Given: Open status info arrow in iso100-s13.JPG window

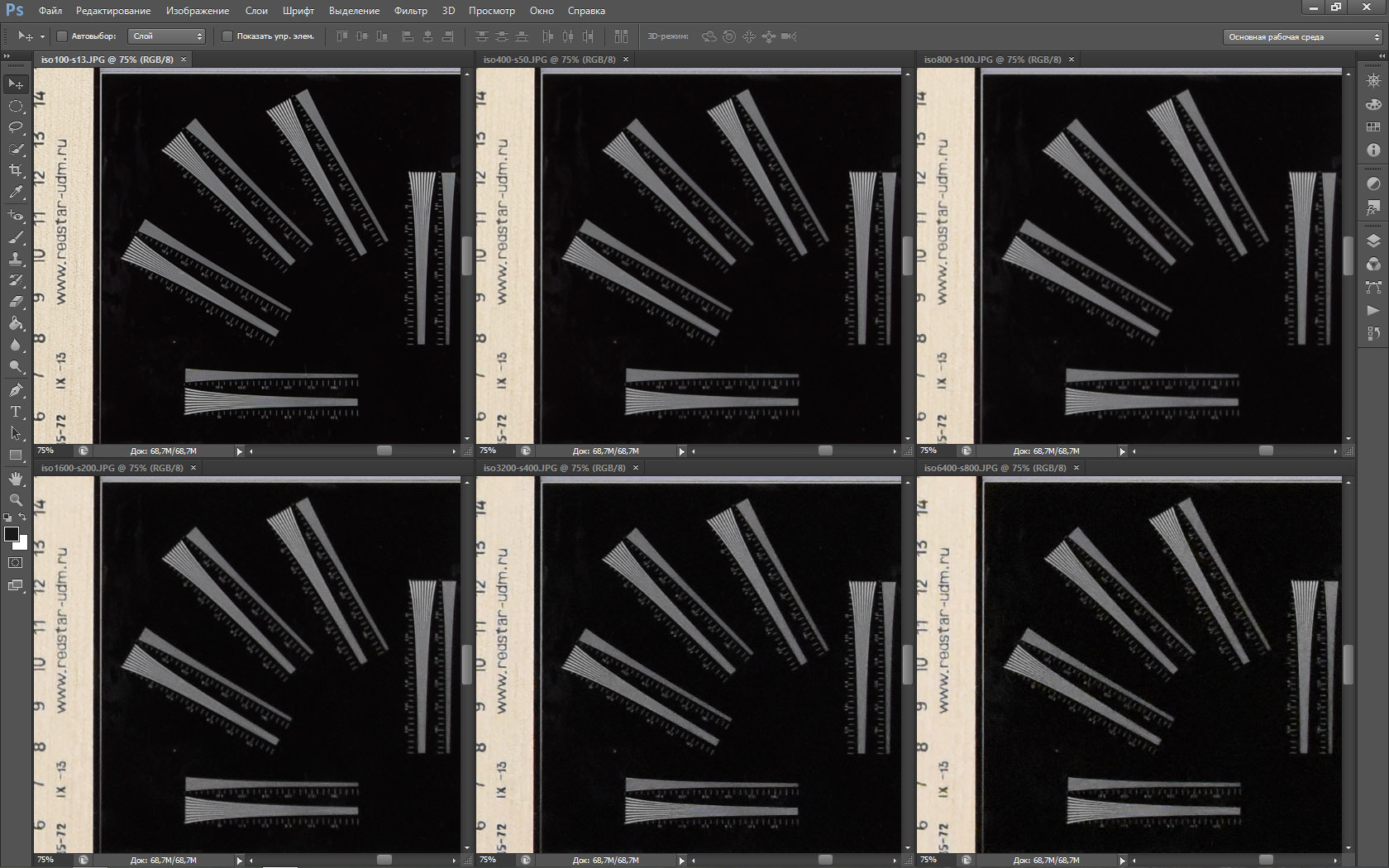Looking at the screenshot, I should coord(239,451).
